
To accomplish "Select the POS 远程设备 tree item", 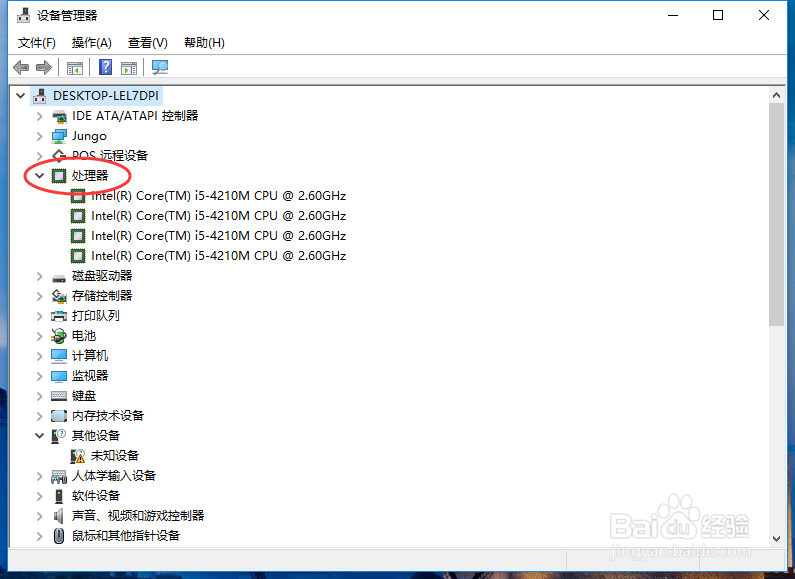I will (x=110, y=156).
